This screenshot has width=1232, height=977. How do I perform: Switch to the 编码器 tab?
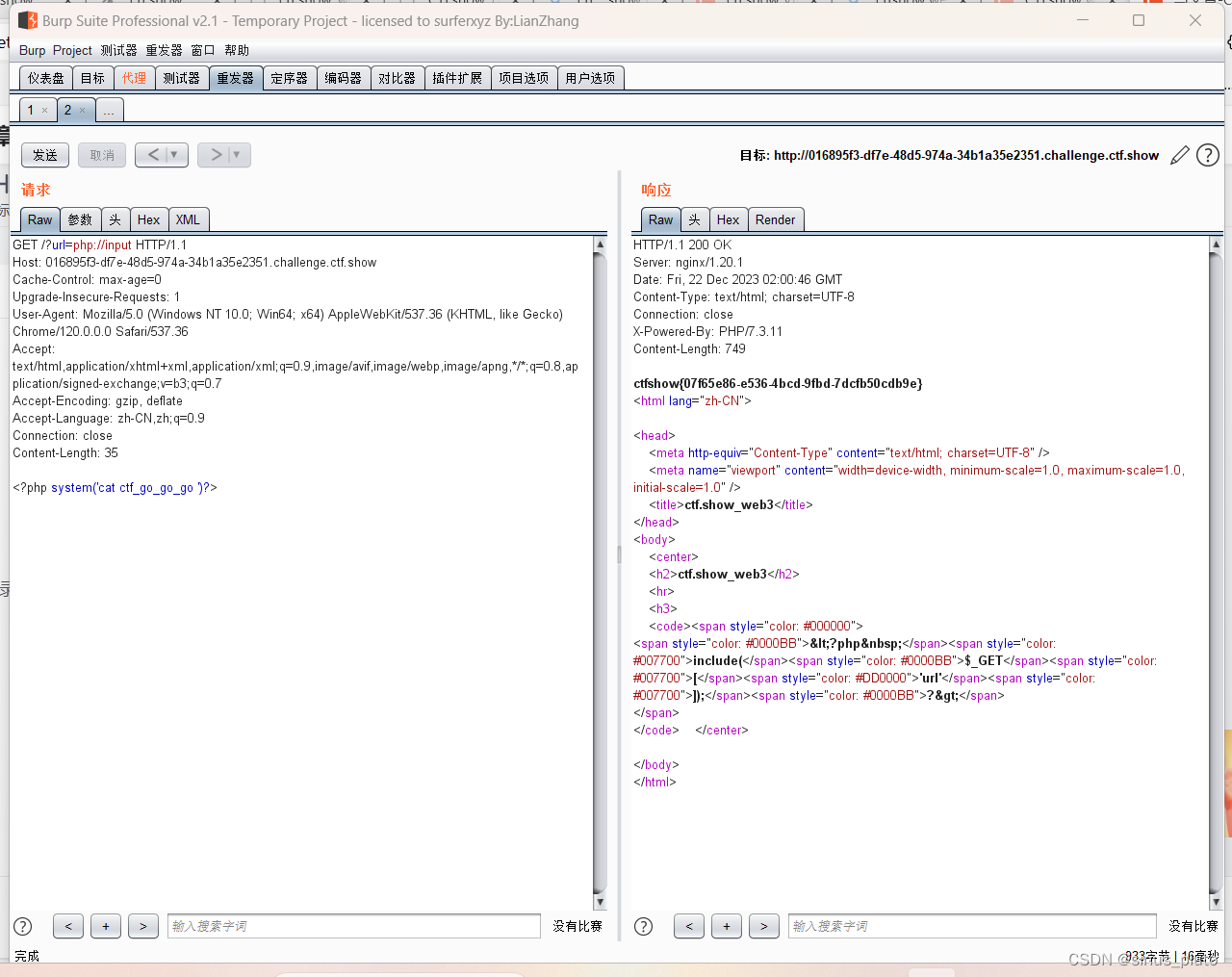[344, 78]
